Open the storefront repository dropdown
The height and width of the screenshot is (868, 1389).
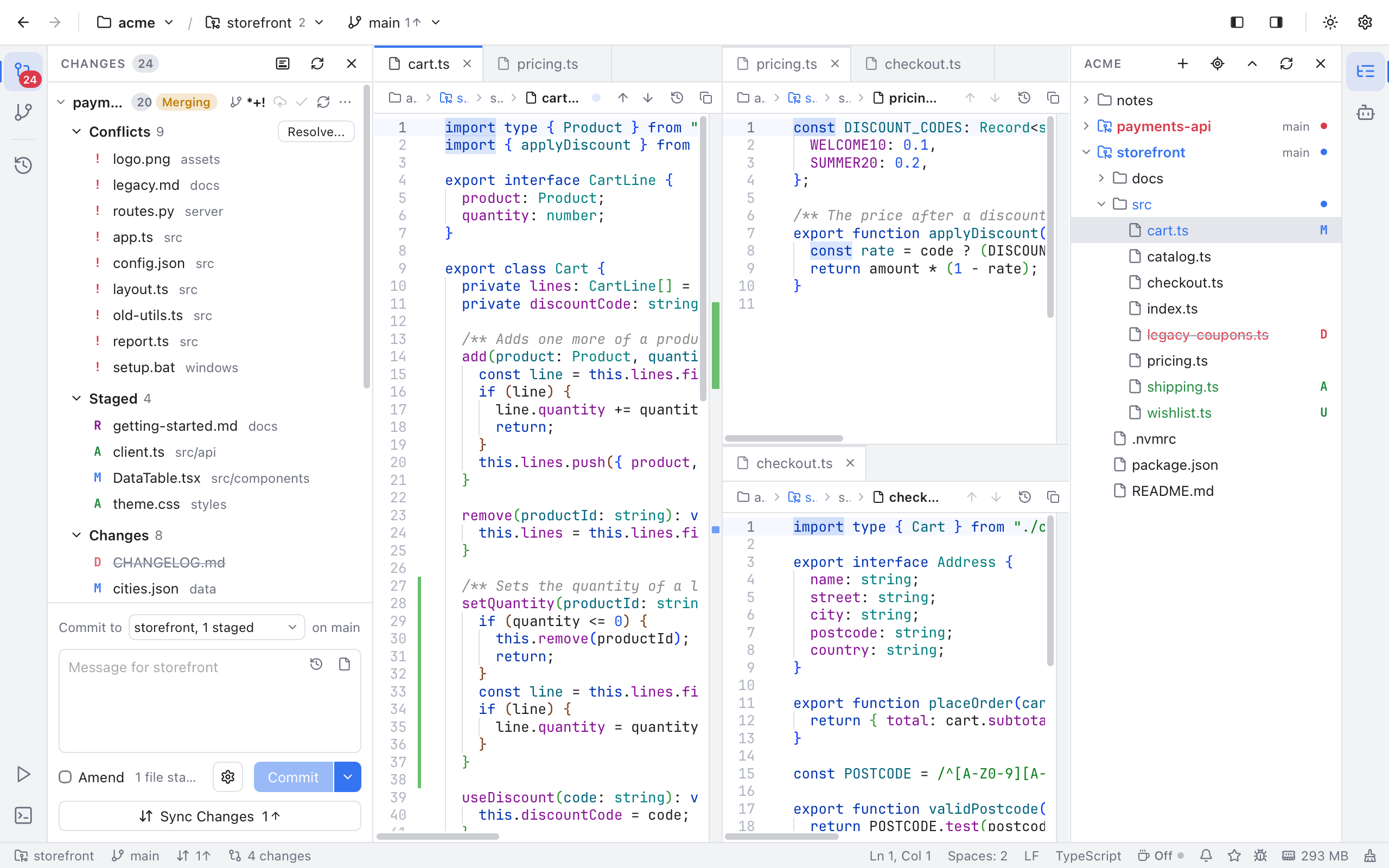(265, 22)
